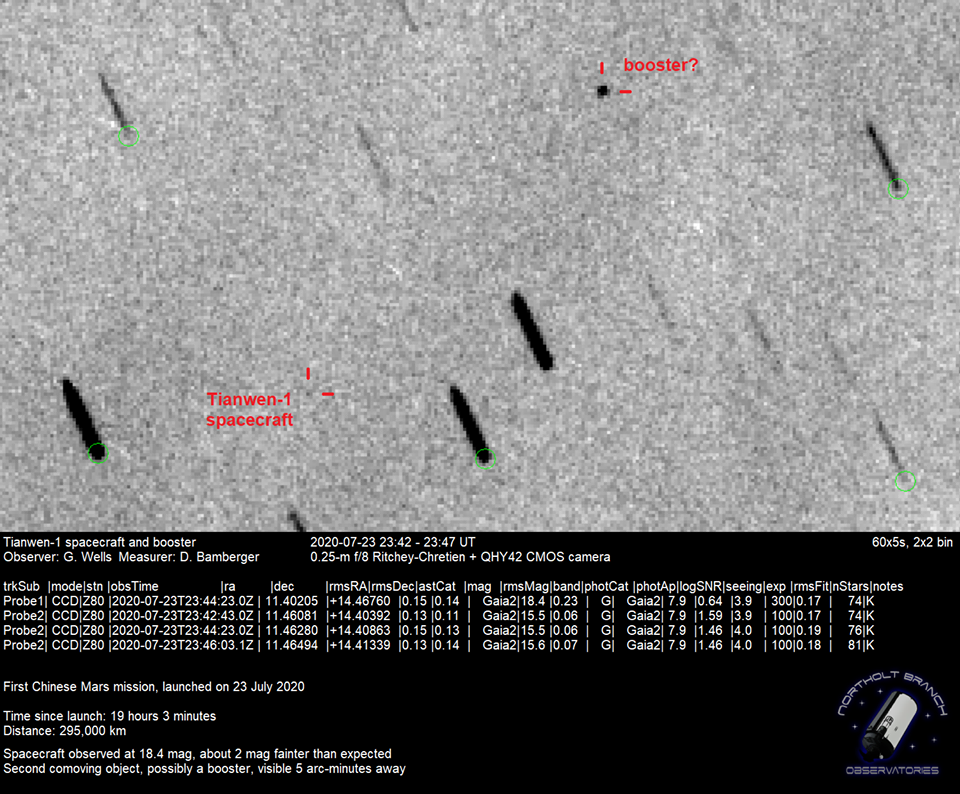The width and height of the screenshot is (960, 794).
Task: Click the magnitude value 15.6
Action: [x=533, y=645]
